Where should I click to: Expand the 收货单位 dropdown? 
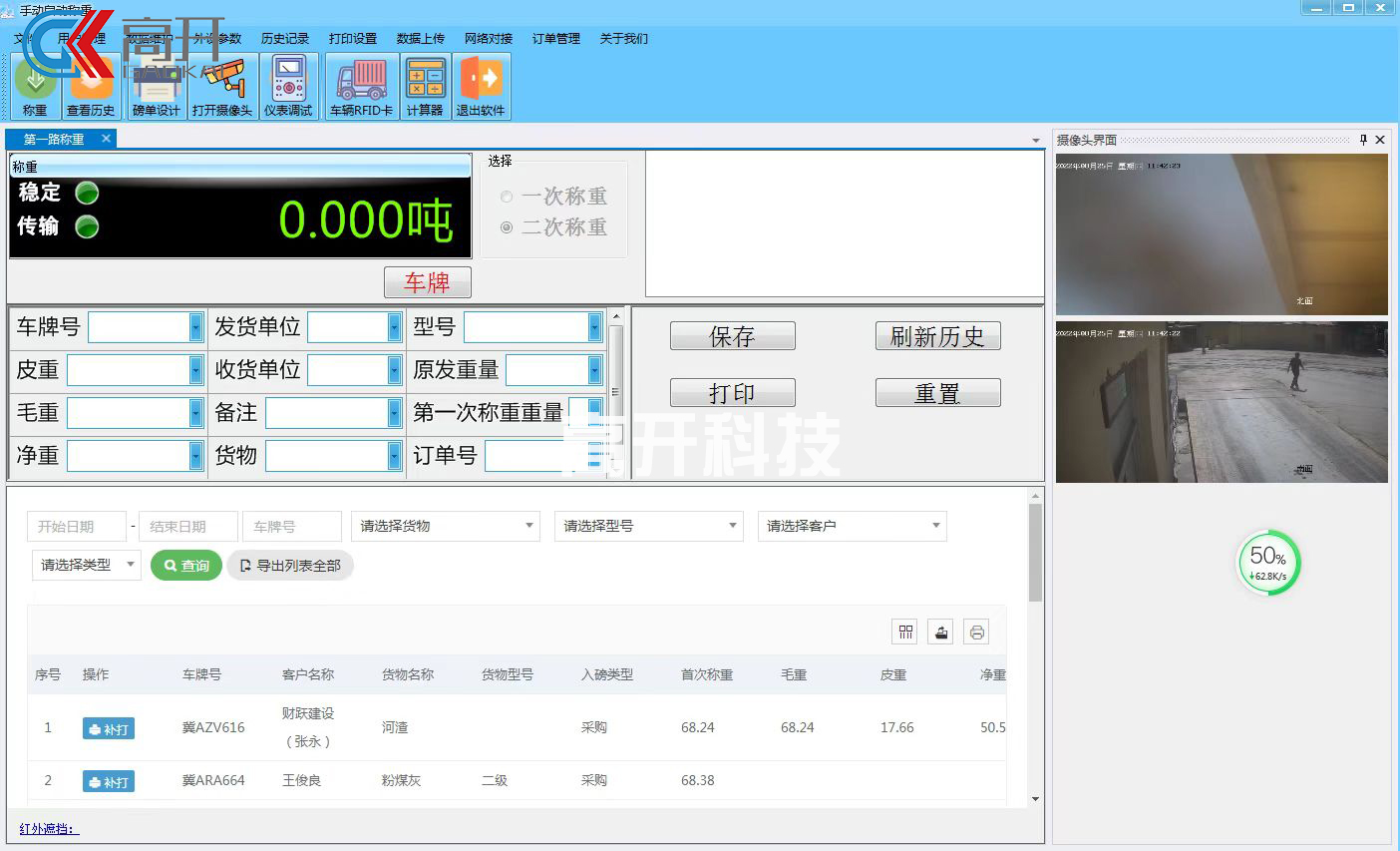point(395,370)
